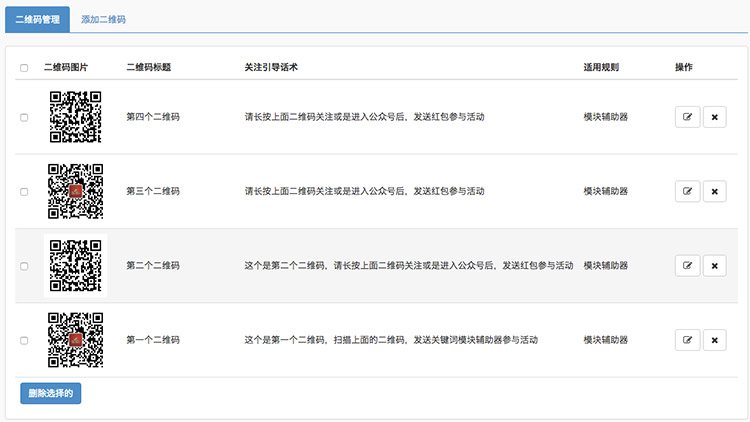Click the 关注引导话术 column header

click(271, 67)
